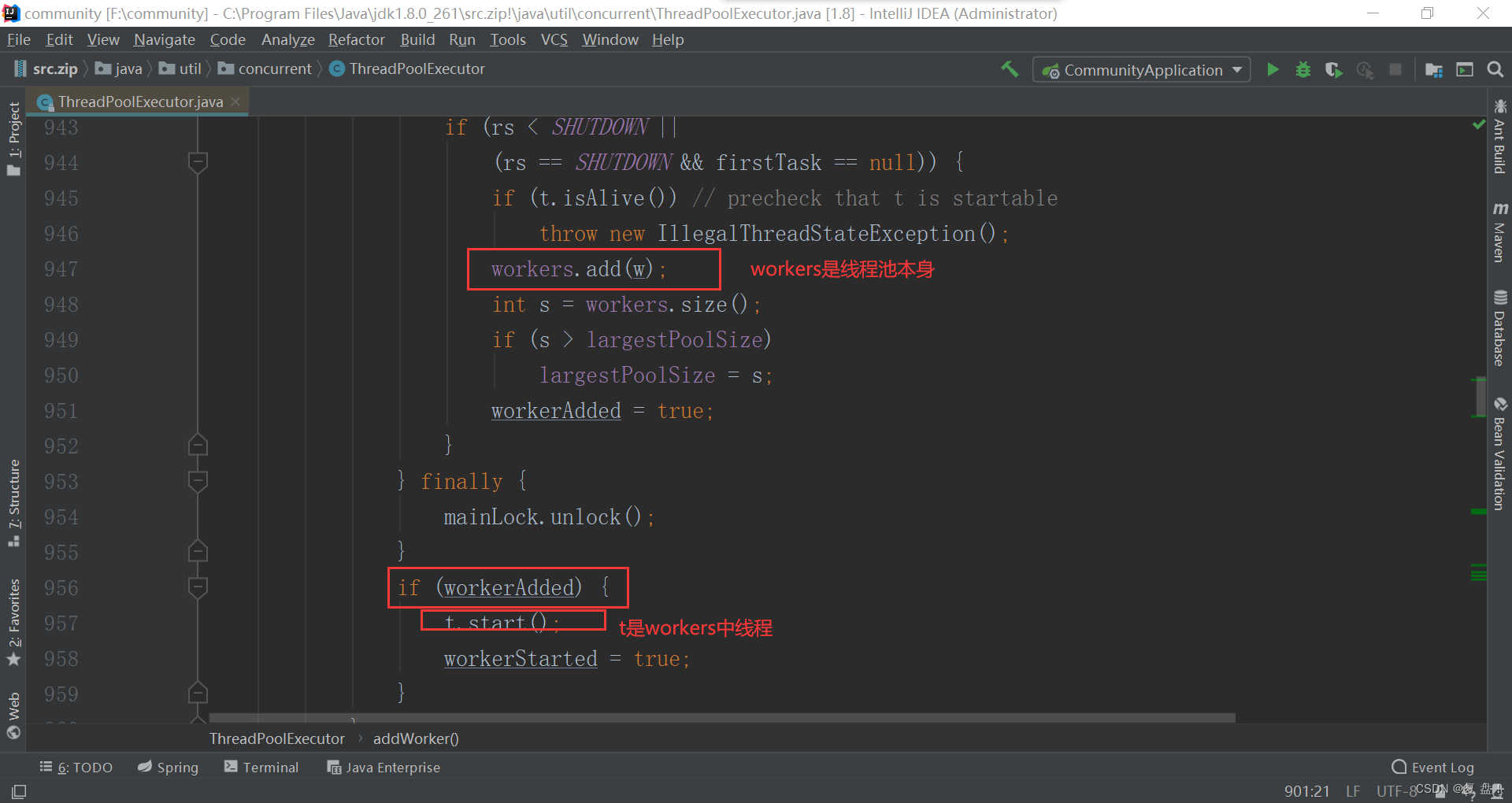The height and width of the screenshot is (803, 1512).
Task: Open the Navigate menu
Action: click(165, 39)
